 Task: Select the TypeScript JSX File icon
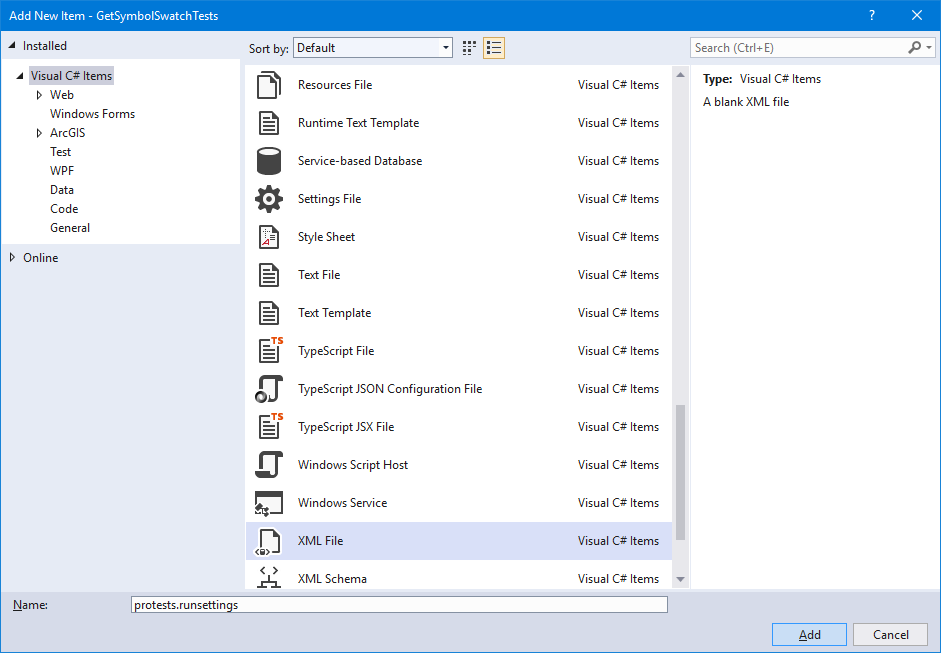268,426
